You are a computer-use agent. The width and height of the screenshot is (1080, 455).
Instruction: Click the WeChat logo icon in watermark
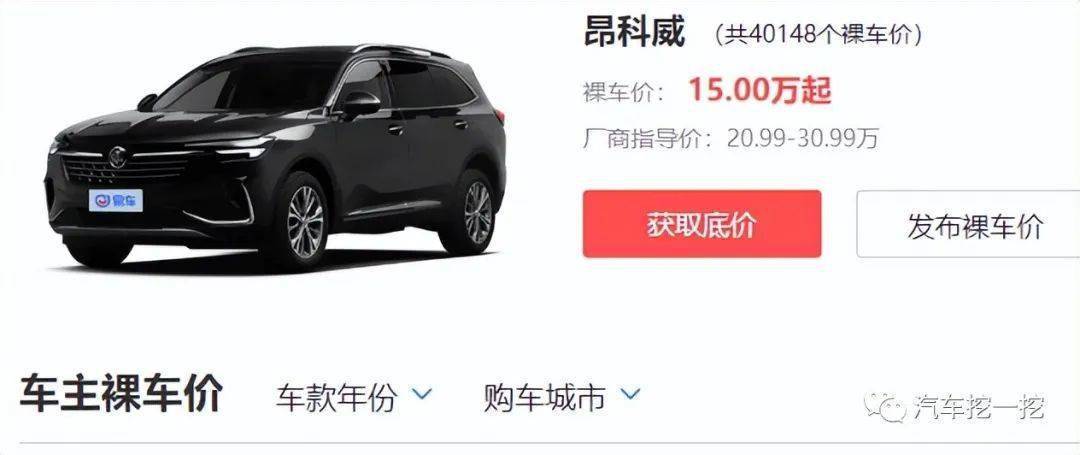click(886, 408)
